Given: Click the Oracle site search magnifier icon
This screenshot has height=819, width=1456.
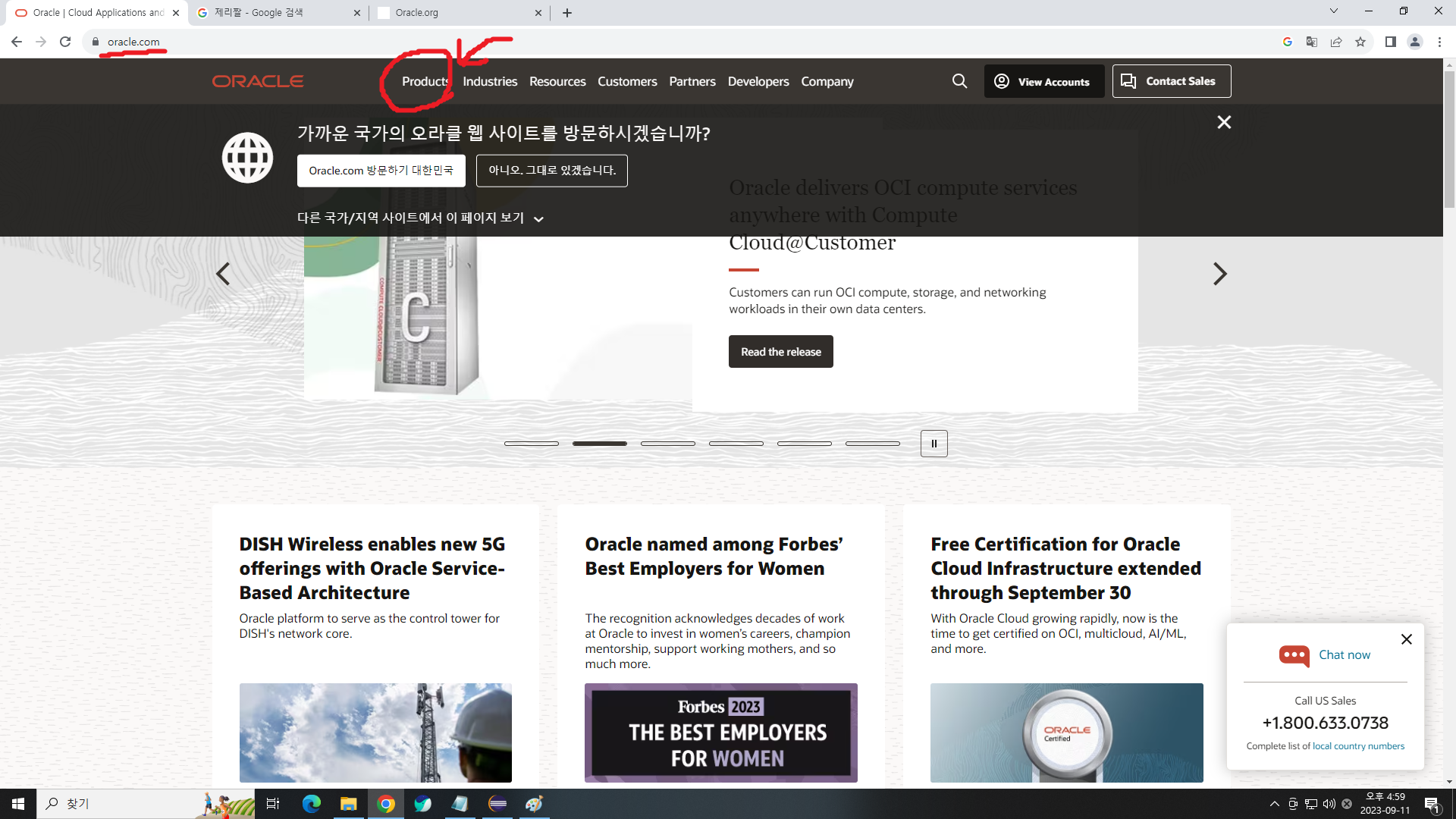Looking at the screenshot, I should pyautogui.click(x=959, y=81).
